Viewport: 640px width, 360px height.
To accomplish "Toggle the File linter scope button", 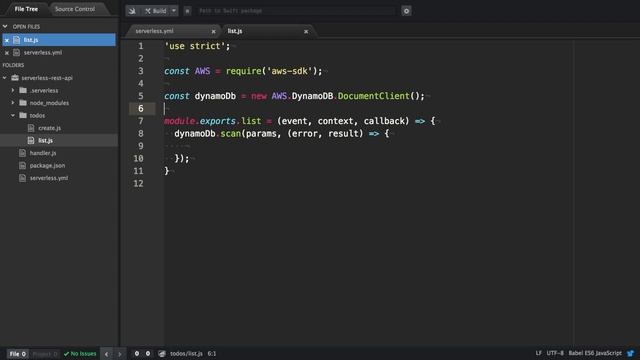I will pos(18,354).
